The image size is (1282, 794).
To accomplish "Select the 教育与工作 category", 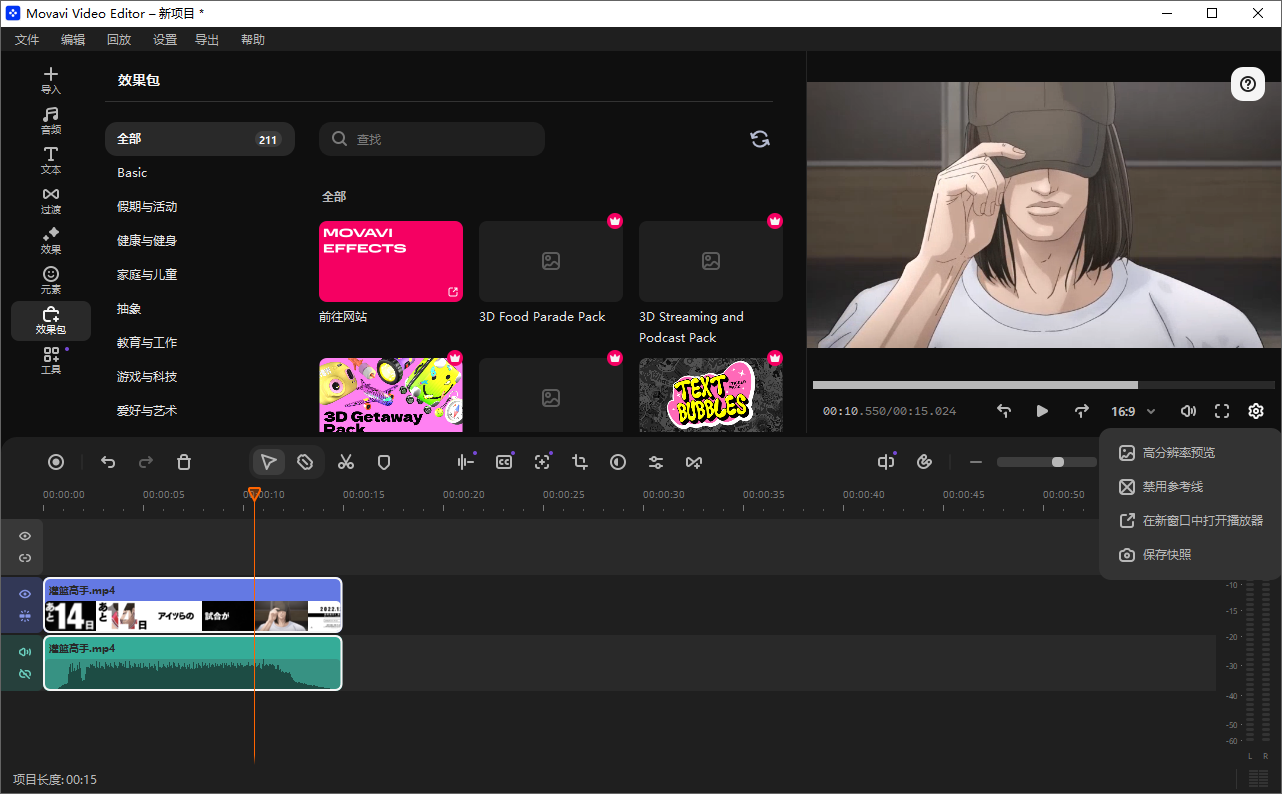I will pos(200,343).
